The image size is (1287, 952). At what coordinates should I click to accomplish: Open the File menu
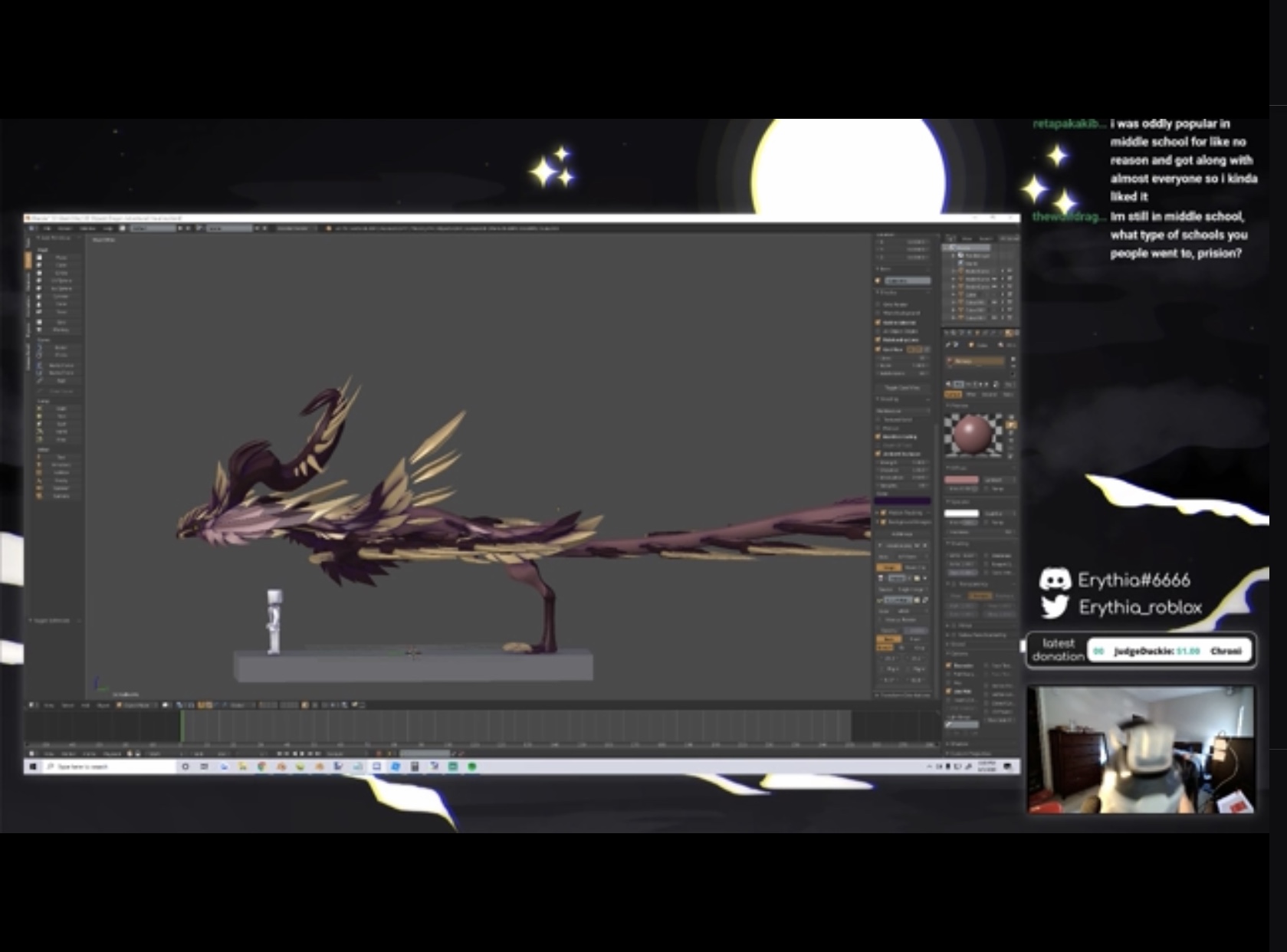[x=47, y=228]
